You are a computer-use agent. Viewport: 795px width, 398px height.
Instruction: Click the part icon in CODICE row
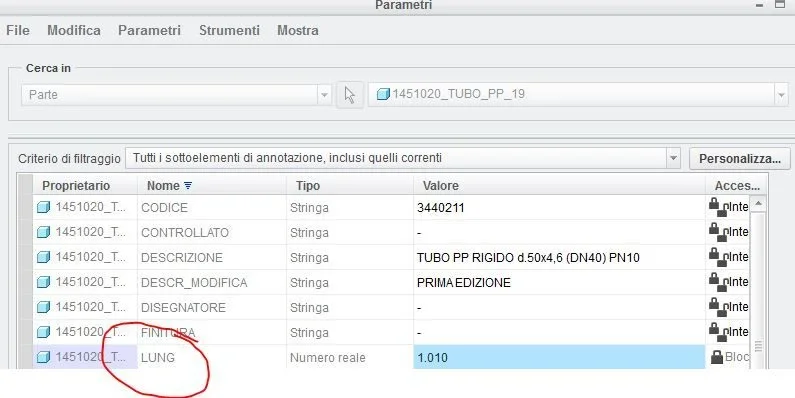coord(44,207)
